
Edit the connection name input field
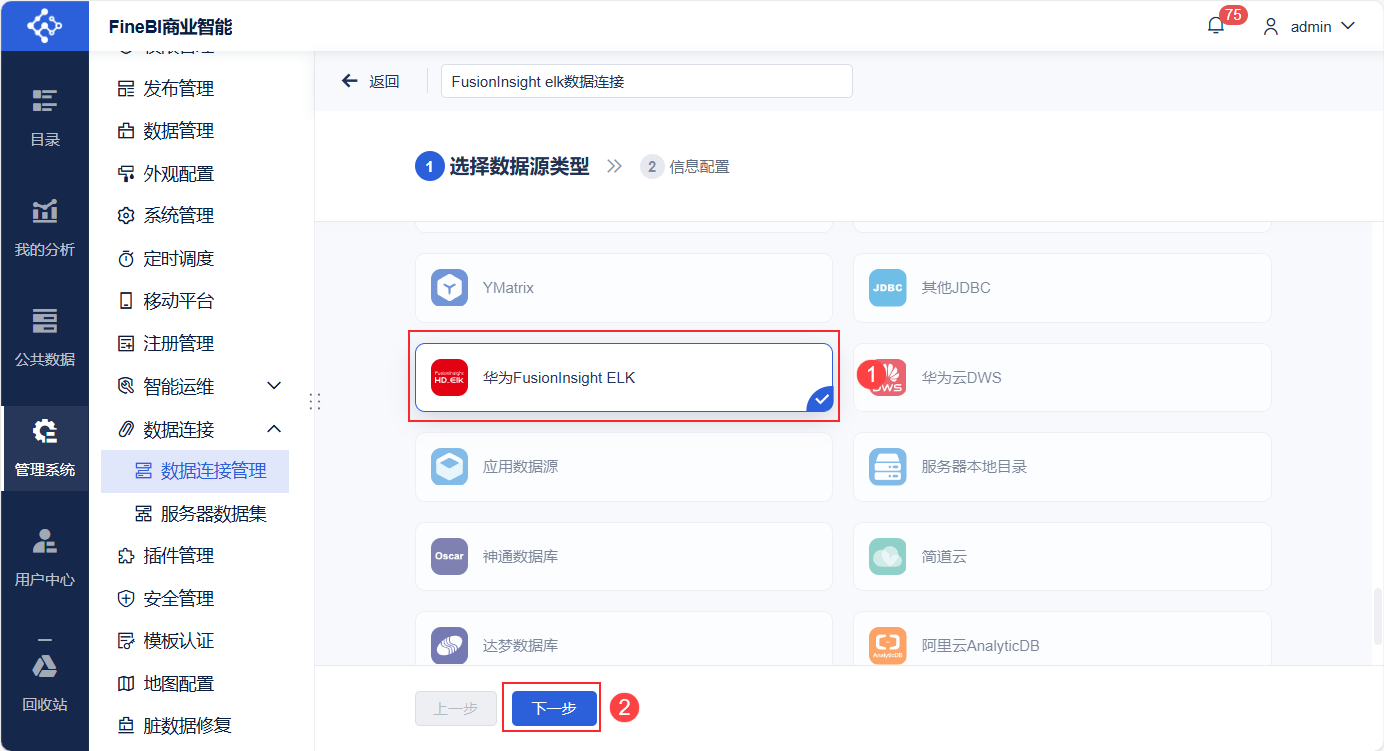[x=646, y=81]
